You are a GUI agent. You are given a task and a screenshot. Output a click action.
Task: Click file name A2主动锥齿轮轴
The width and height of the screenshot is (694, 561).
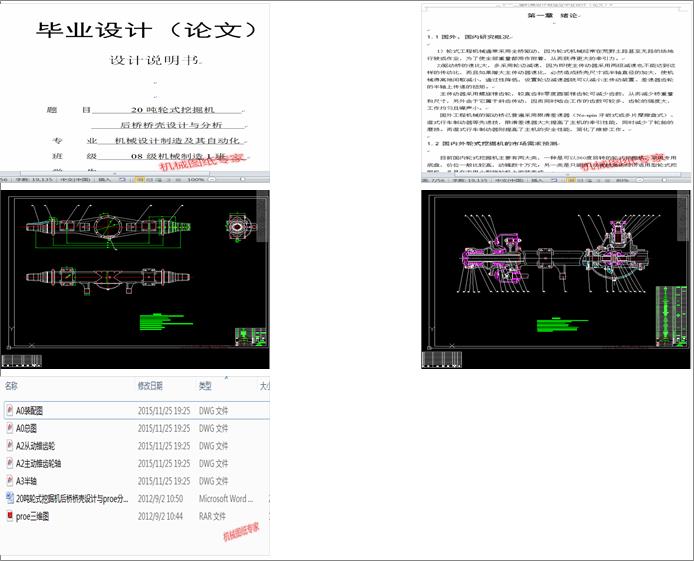[x=39, y=464]
